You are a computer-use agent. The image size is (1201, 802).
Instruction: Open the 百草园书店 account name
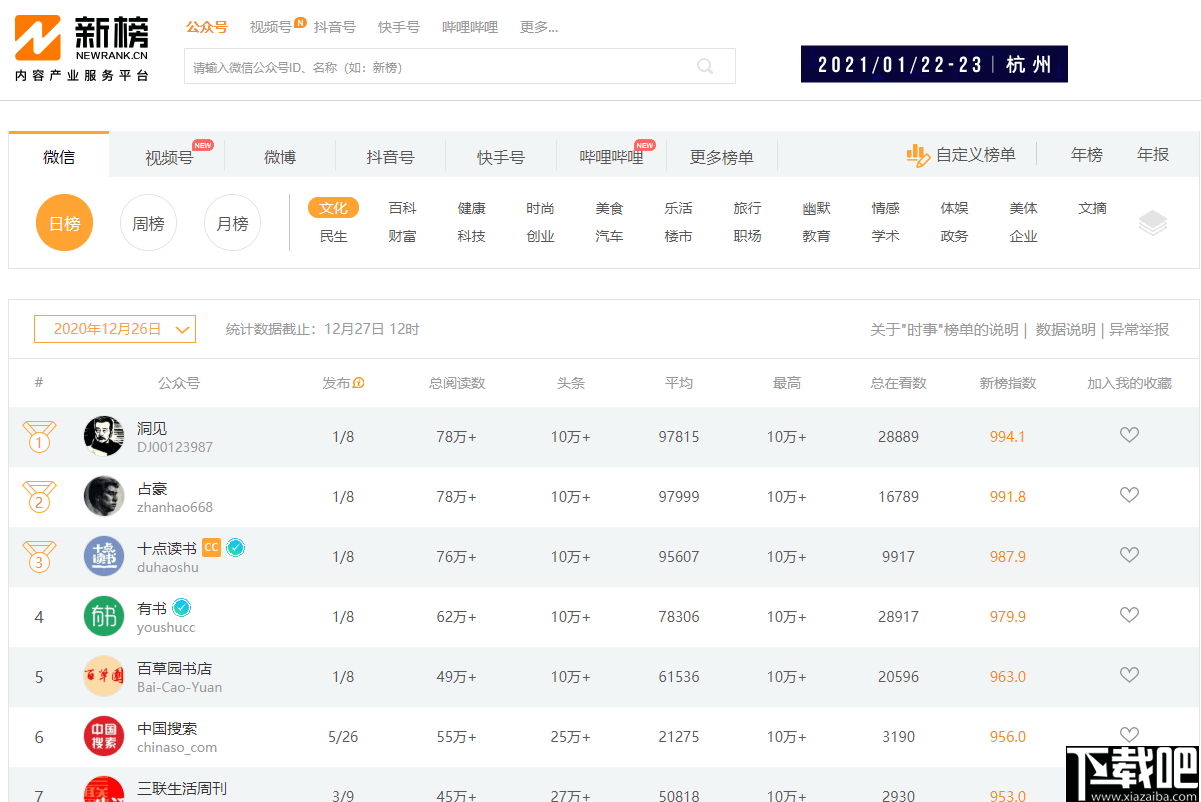pos(174,668)
